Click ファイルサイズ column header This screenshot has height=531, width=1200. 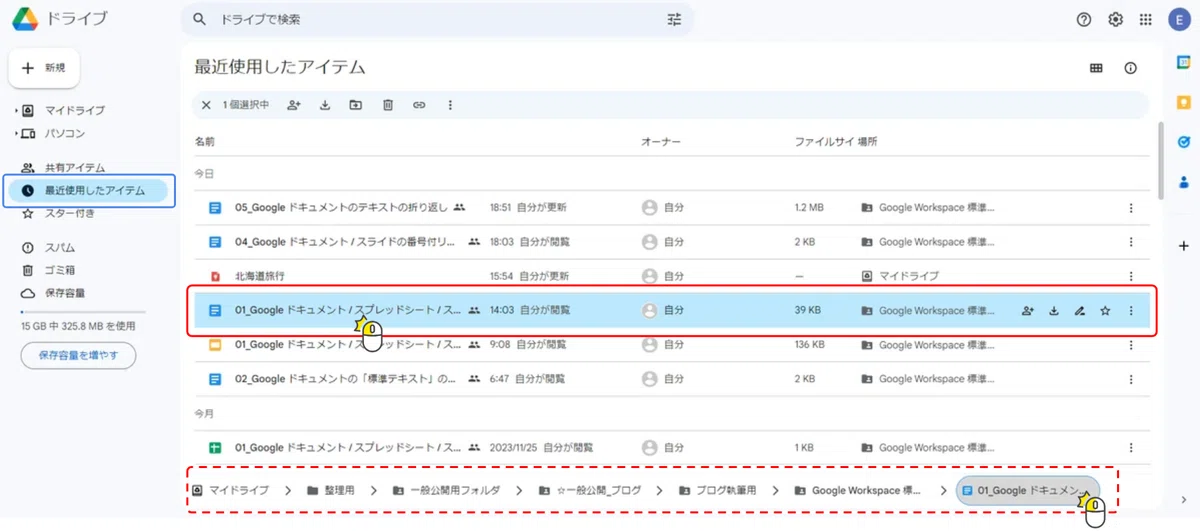tap(824, 143)
